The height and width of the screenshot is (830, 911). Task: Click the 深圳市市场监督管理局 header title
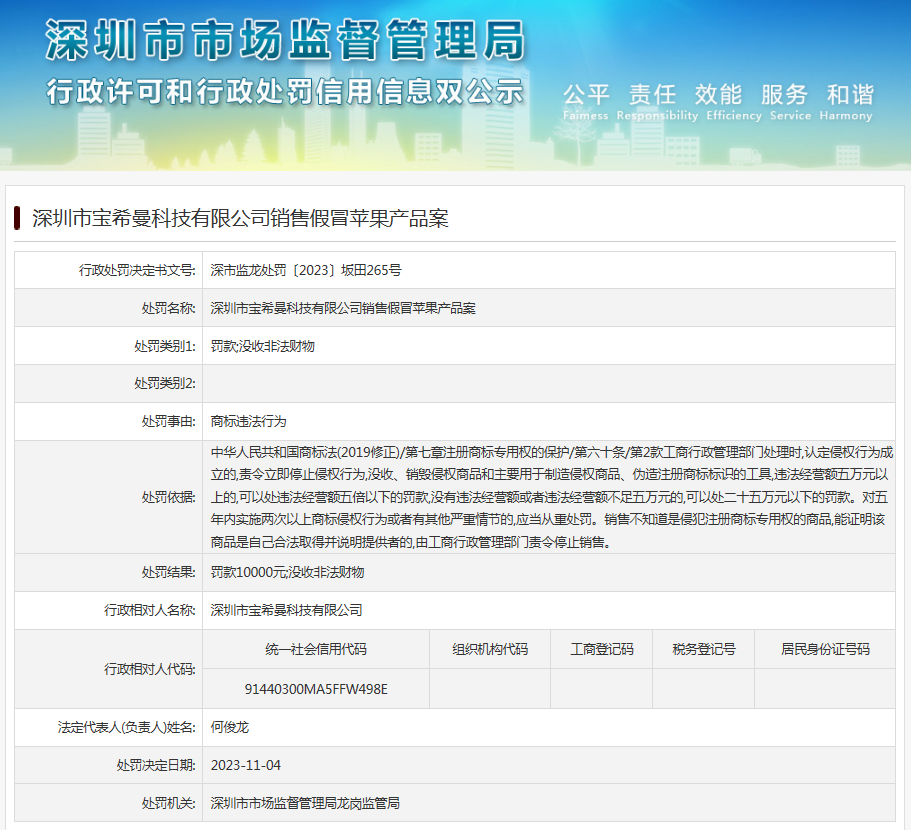(x=285, y=42)
